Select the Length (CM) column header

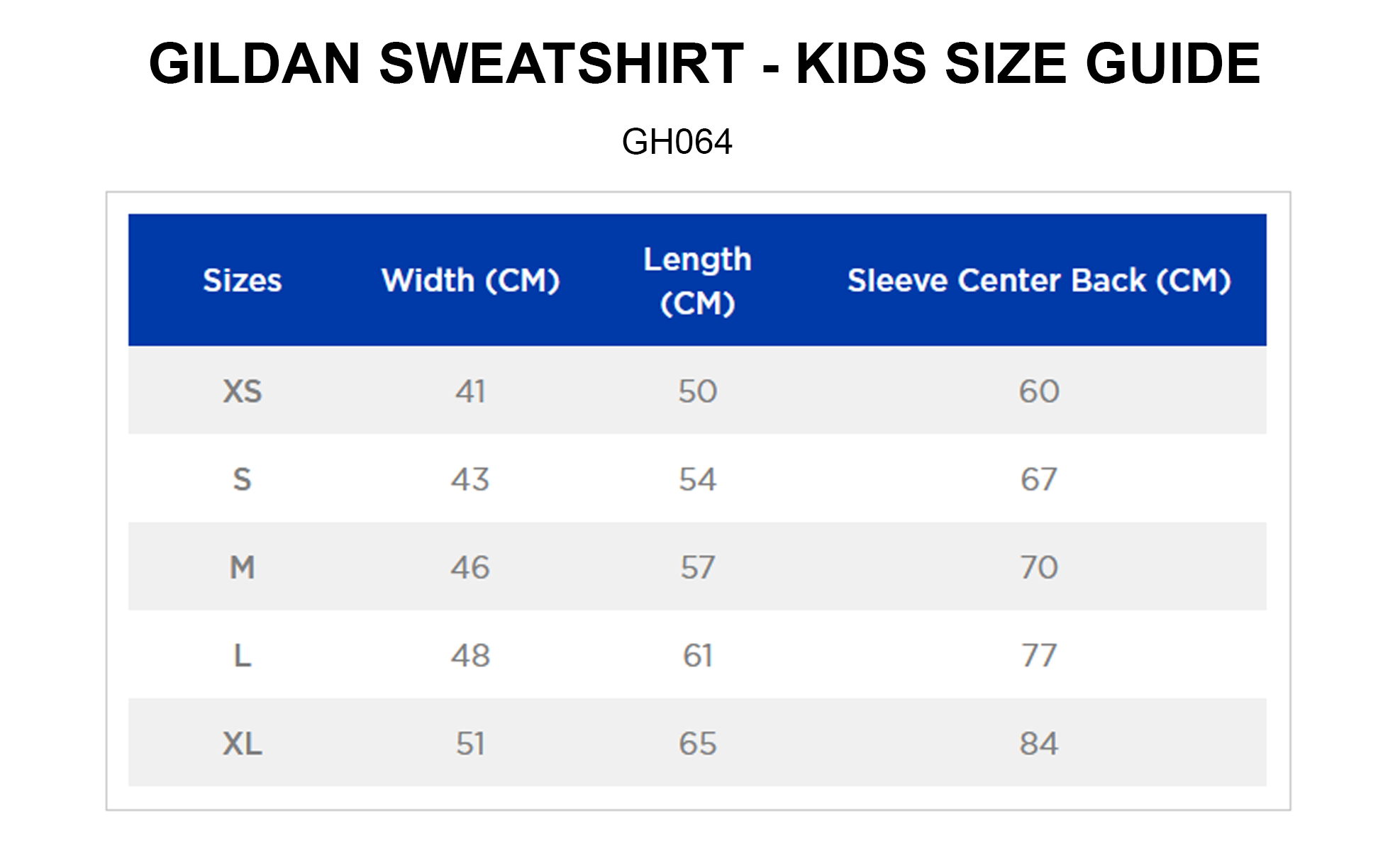coord(697,281)
